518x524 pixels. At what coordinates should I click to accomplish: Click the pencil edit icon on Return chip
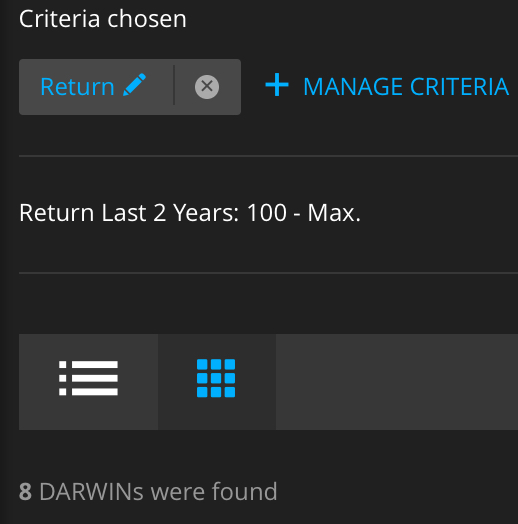coord(134,85)
